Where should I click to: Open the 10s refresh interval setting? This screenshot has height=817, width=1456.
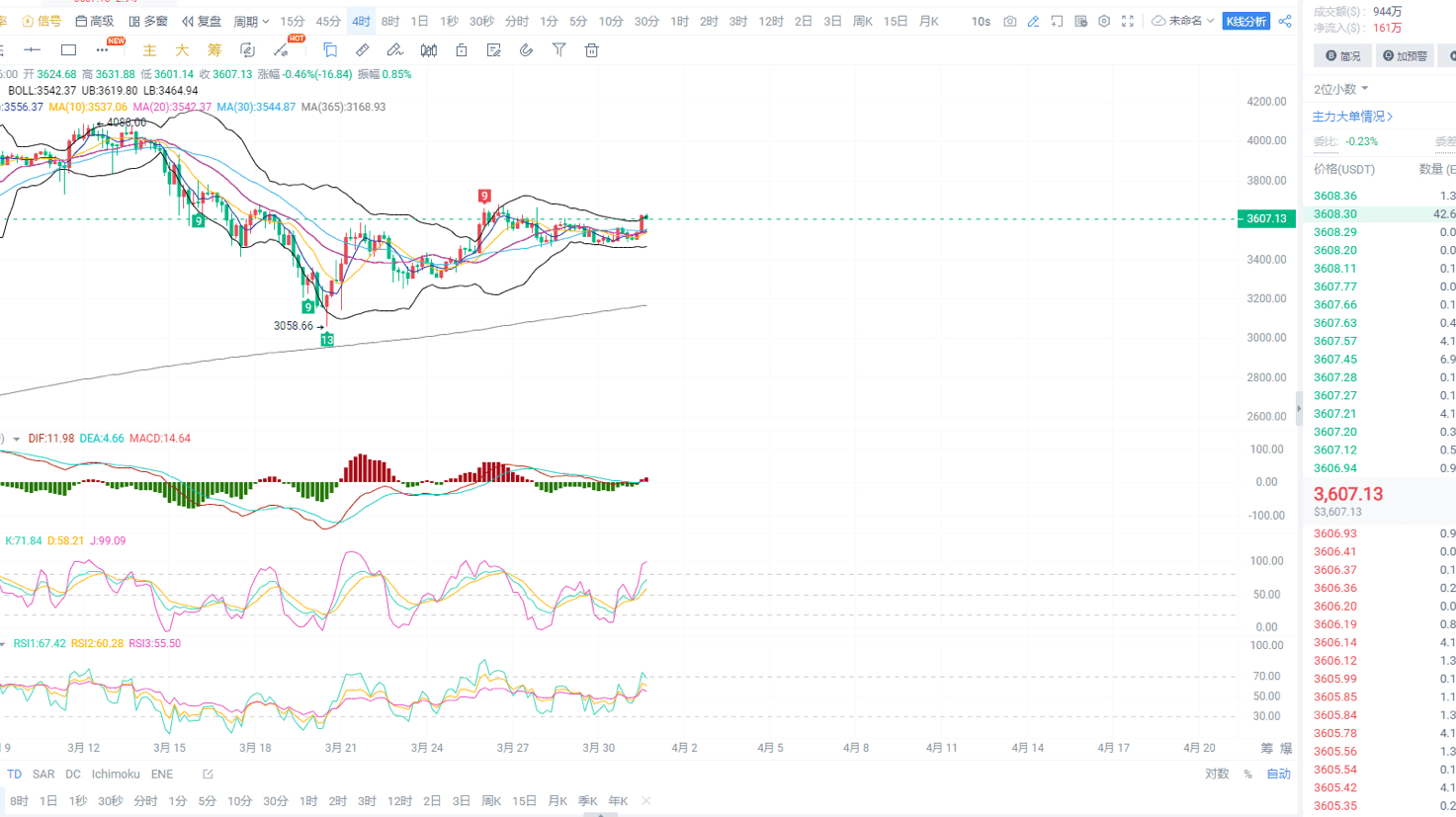point(981,21)
